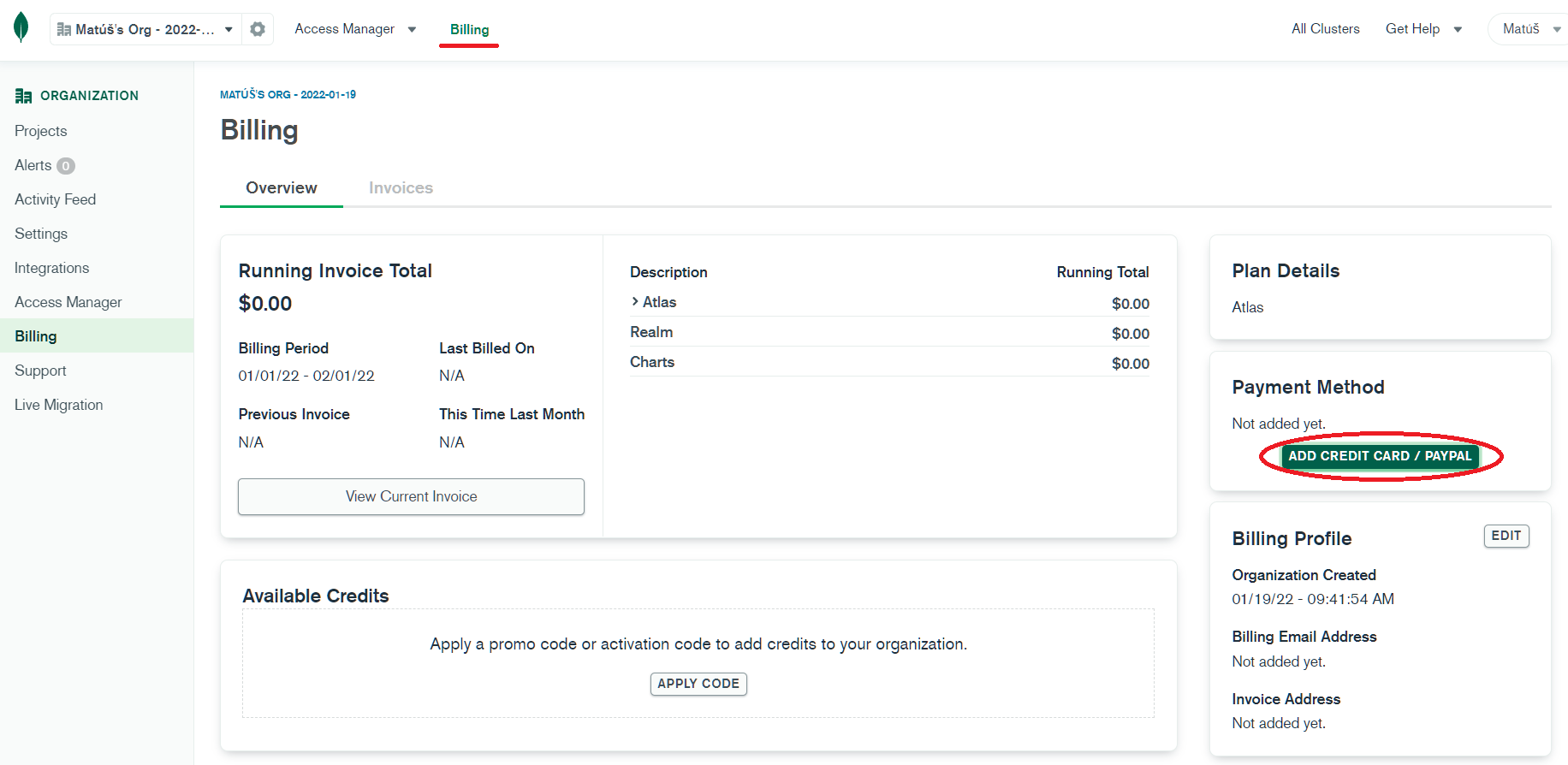The width and height of the screenshot is (1568, 765).
Task: Open Access Manager in the sidebar
Action: click(68, 302)
